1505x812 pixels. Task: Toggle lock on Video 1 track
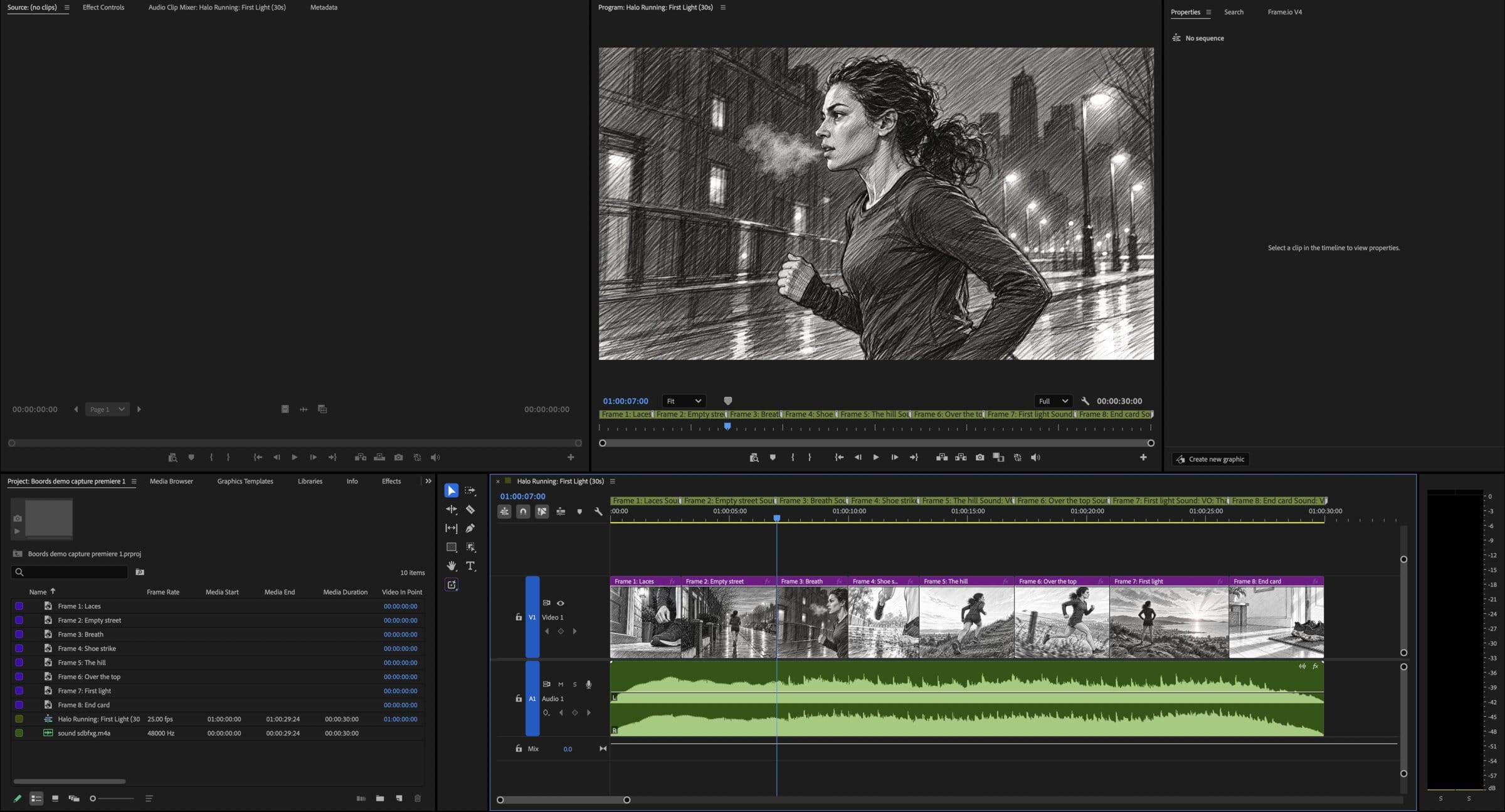click(x=519, y=617)
